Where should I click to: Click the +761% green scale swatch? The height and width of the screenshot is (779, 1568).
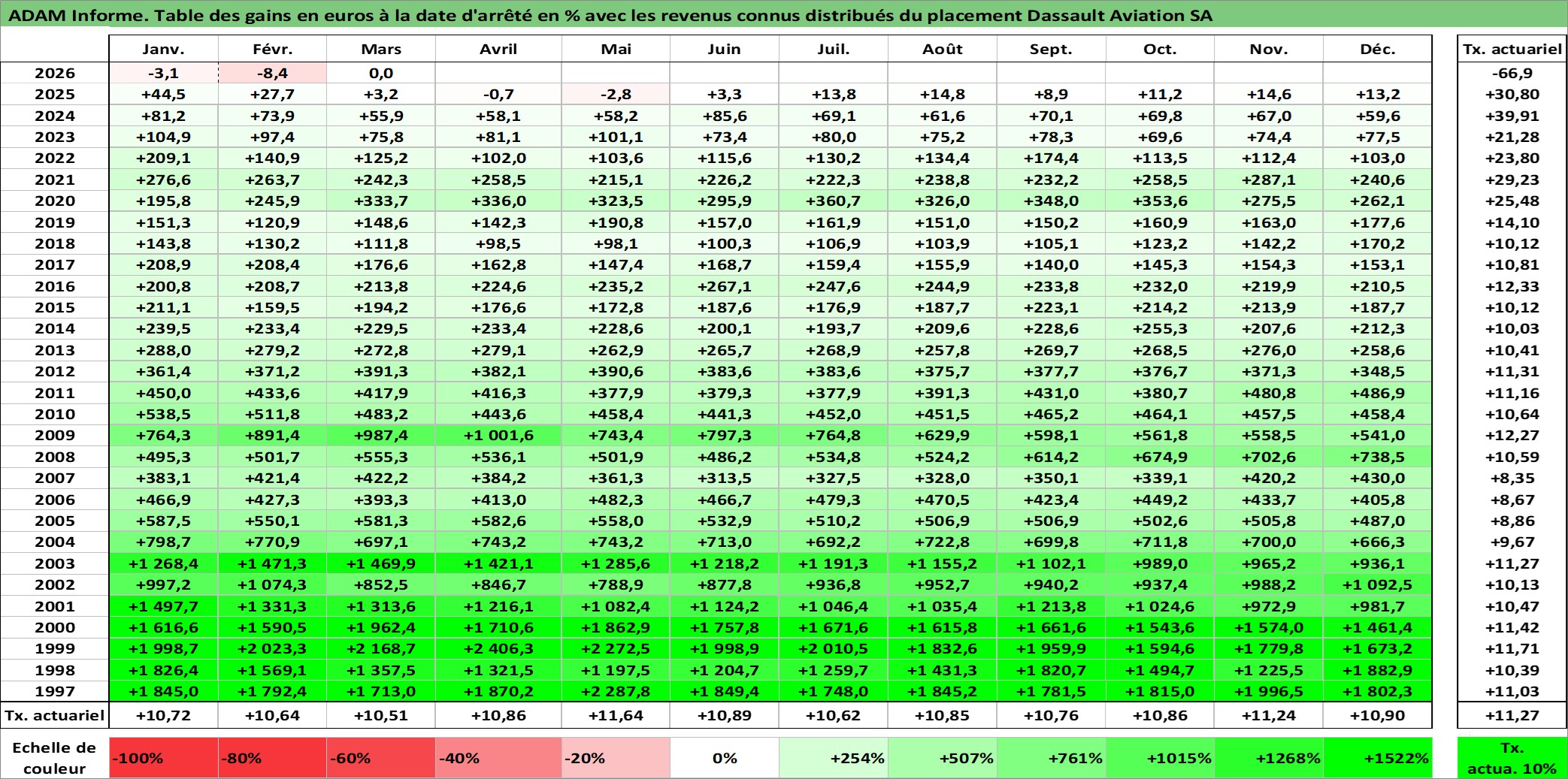tap(1051, 758)
